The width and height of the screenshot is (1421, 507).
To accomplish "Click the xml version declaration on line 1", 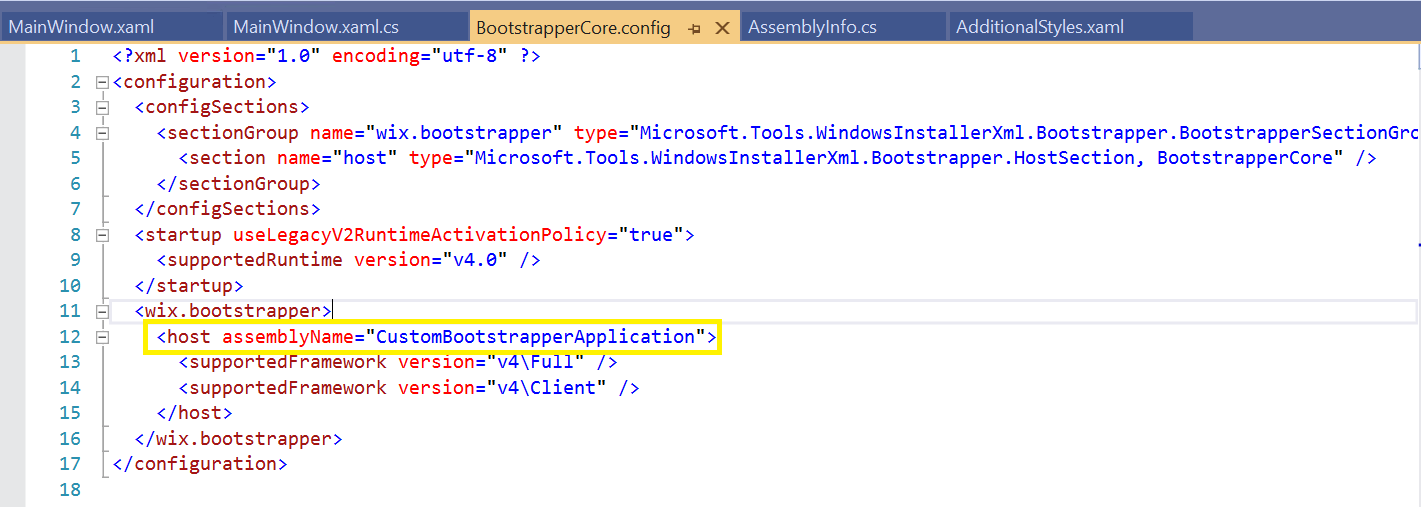I will (x=326, y=56).
